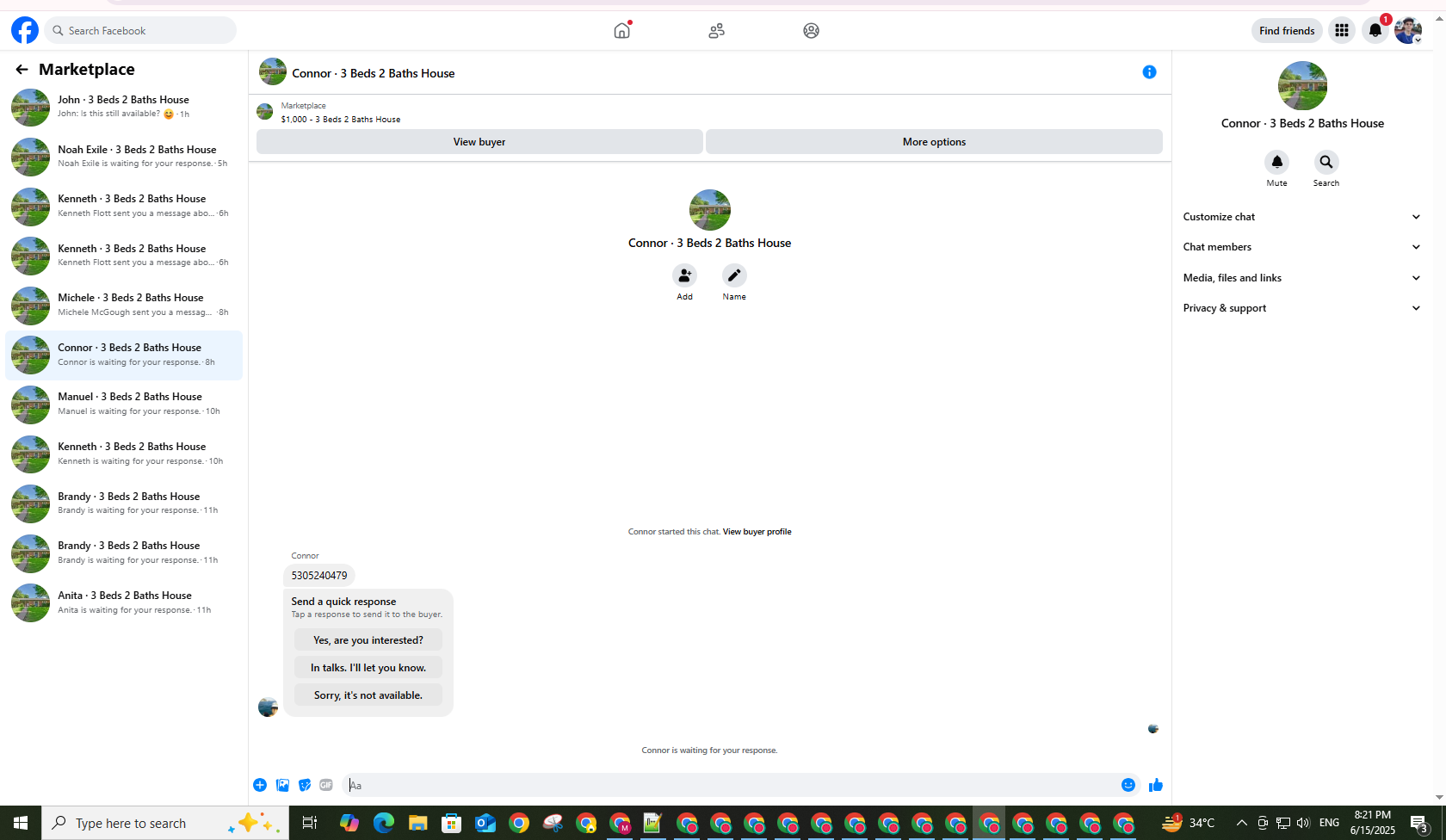Open Anita's chat in the list
1446x840 pixels.
point(124,602)
